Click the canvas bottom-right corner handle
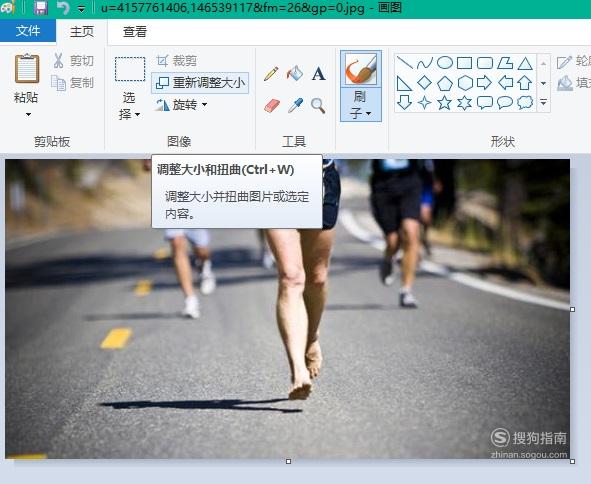Viewport: 591px width, 484px height. pos(573,461)
